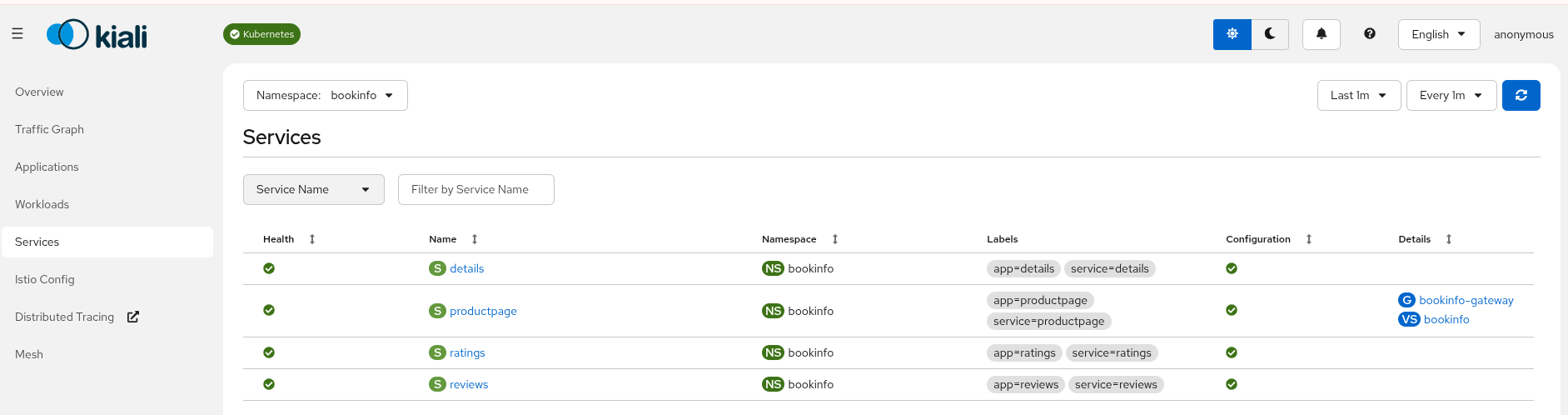Collapse the hamburger navigation menu

17,34
